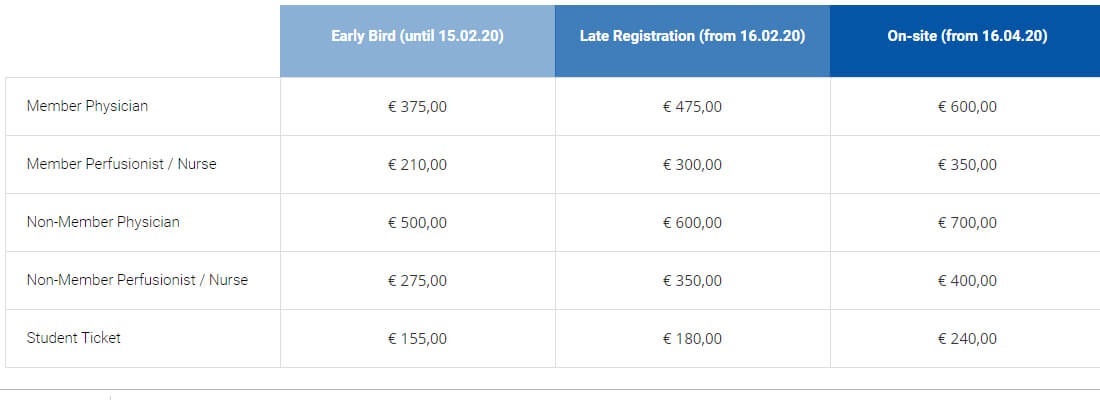This screenshot has width=1100, height=400.
Task: Click the € 400,00 on-site price
Action: 967,281
